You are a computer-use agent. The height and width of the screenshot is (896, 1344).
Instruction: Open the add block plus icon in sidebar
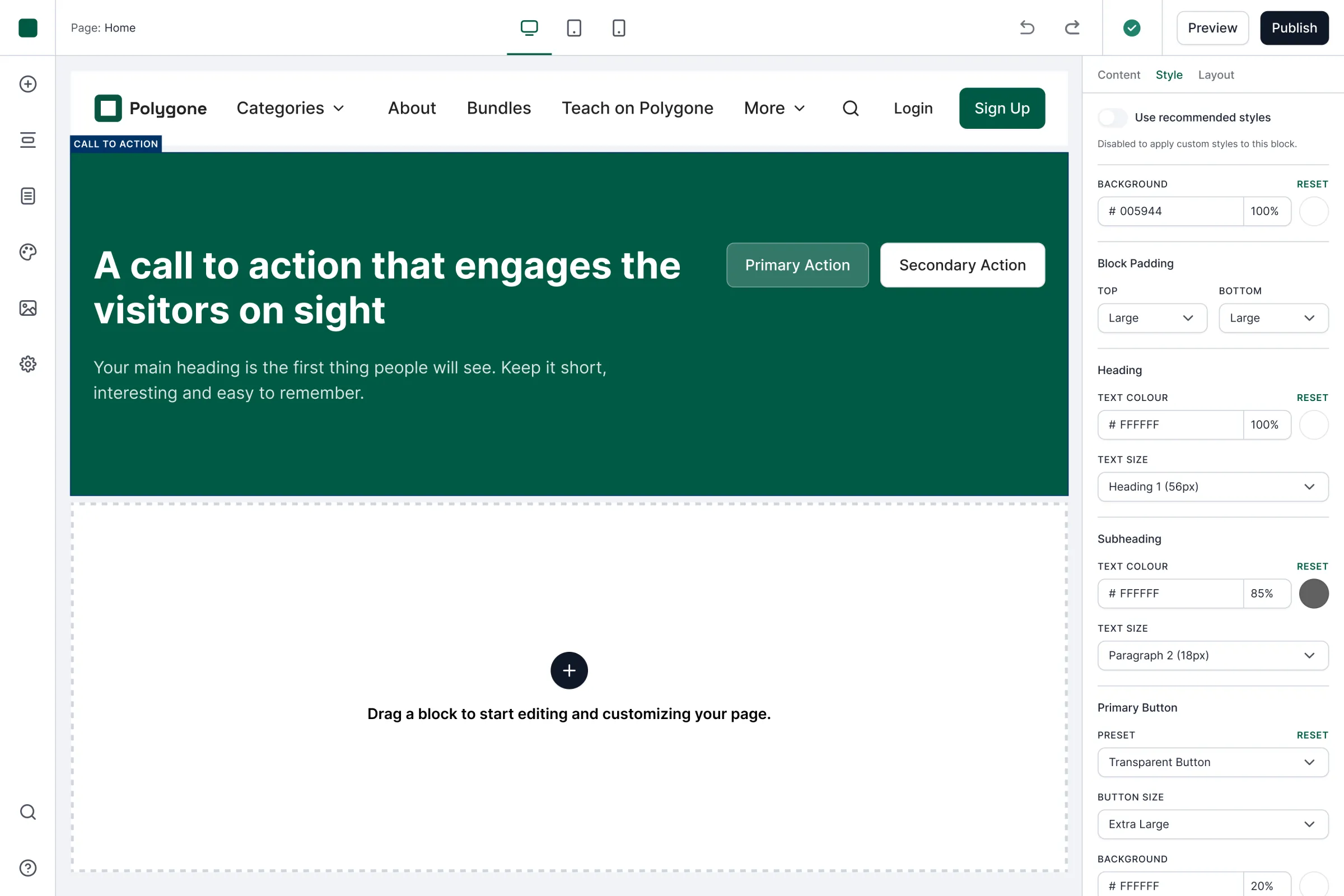coord(27,84)
